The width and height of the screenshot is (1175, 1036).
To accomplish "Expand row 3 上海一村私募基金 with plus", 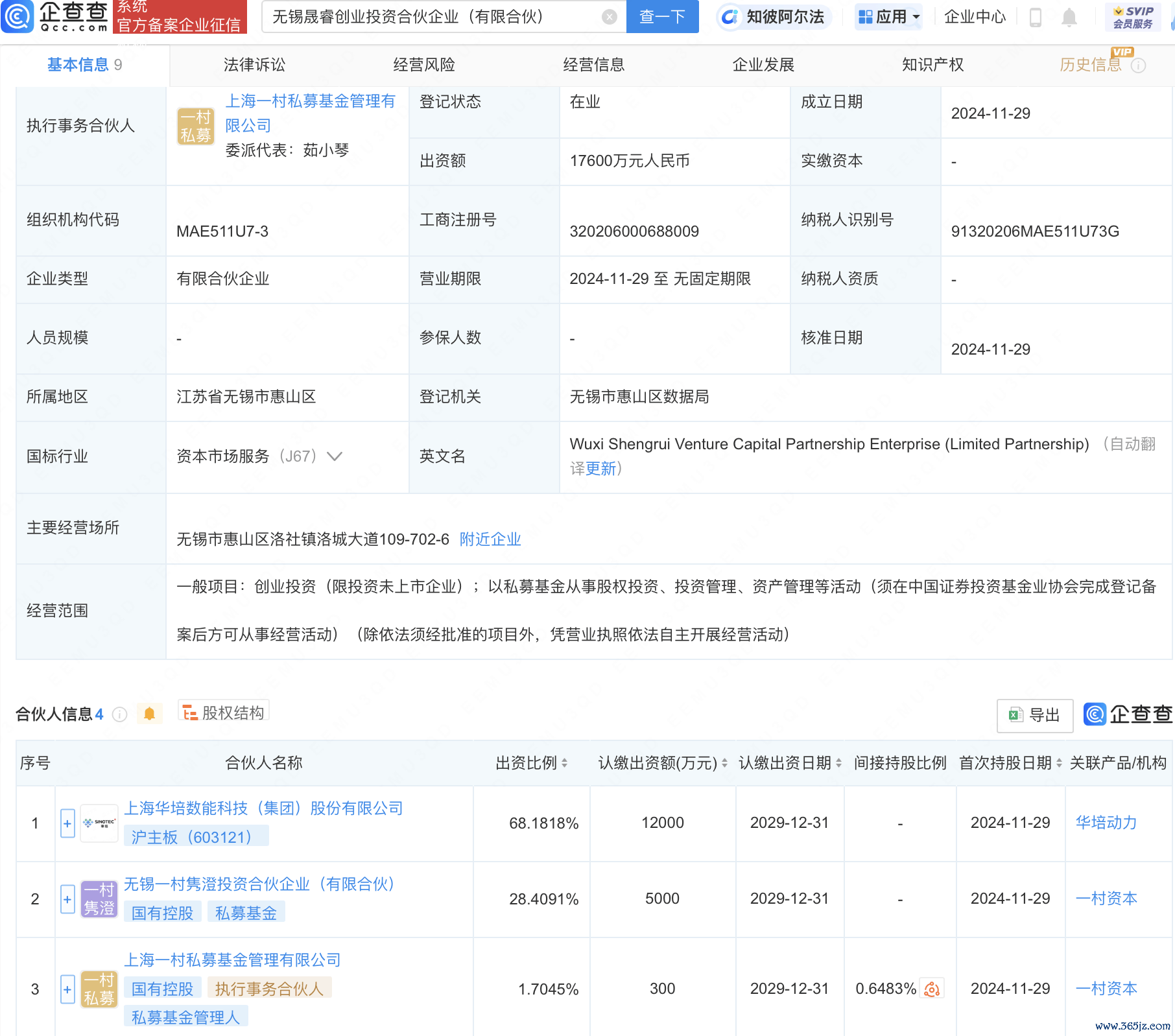I will [x=67, y=989].
